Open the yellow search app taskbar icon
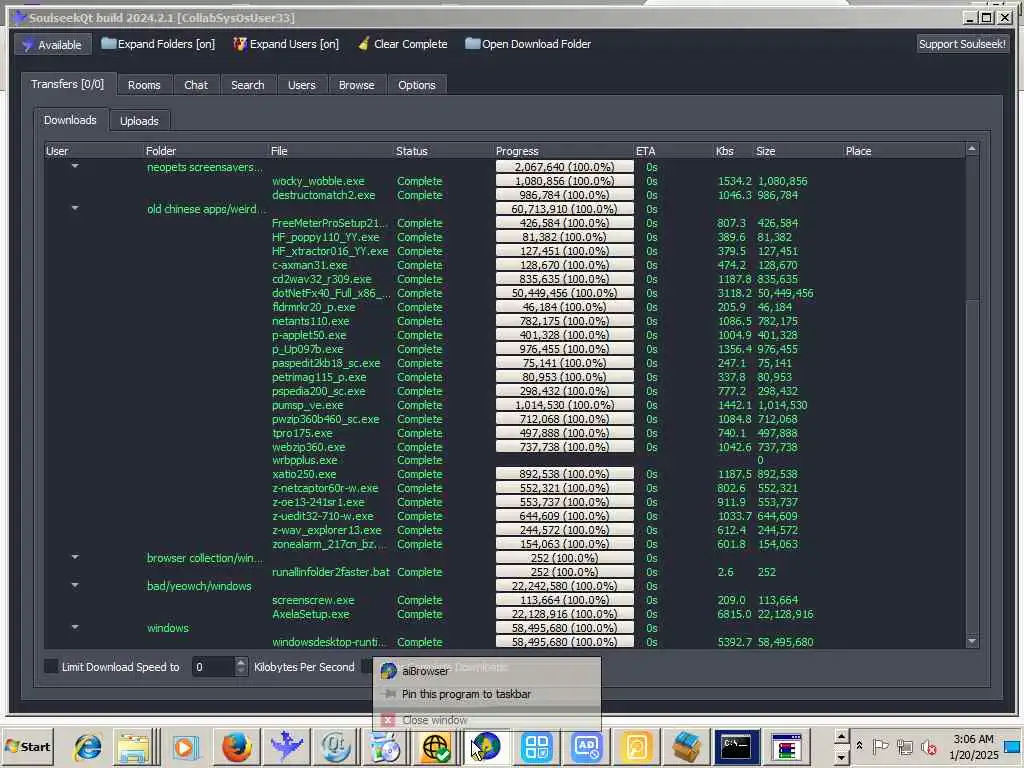The height and width of the screenshot is (768, 1024). click(x=636, y=746)
